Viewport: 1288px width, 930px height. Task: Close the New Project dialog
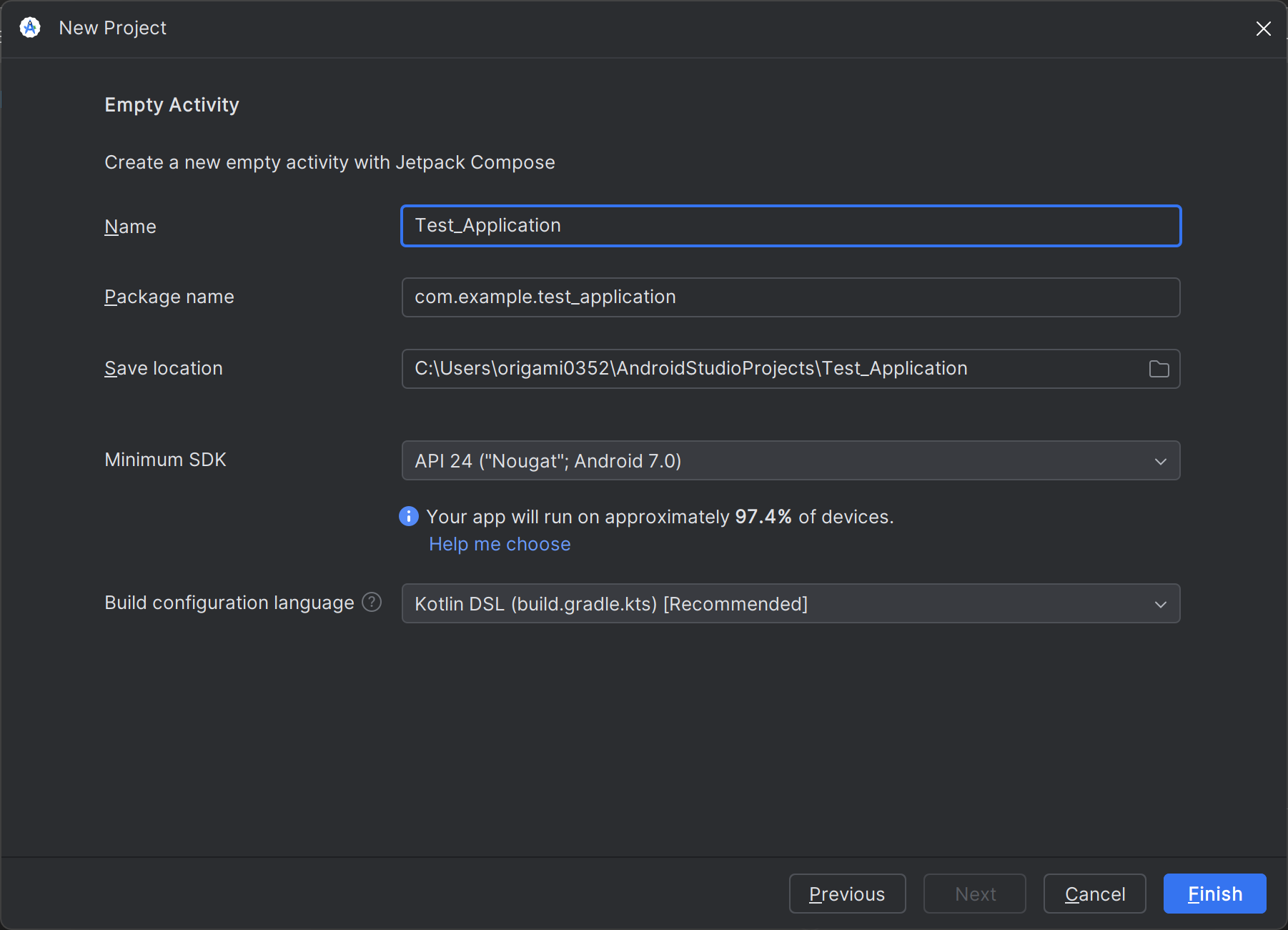[1264, 29]
